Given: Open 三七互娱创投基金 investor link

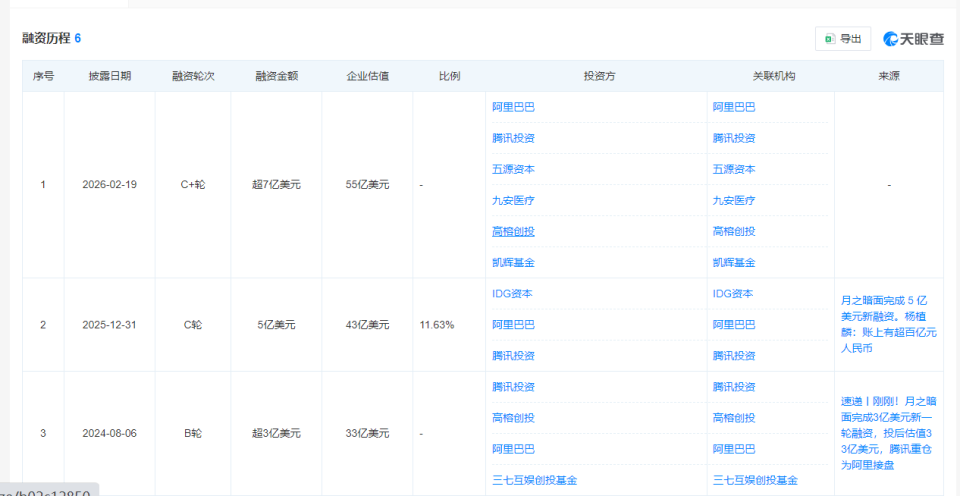Looking at the screenshot, I should 534,480.
